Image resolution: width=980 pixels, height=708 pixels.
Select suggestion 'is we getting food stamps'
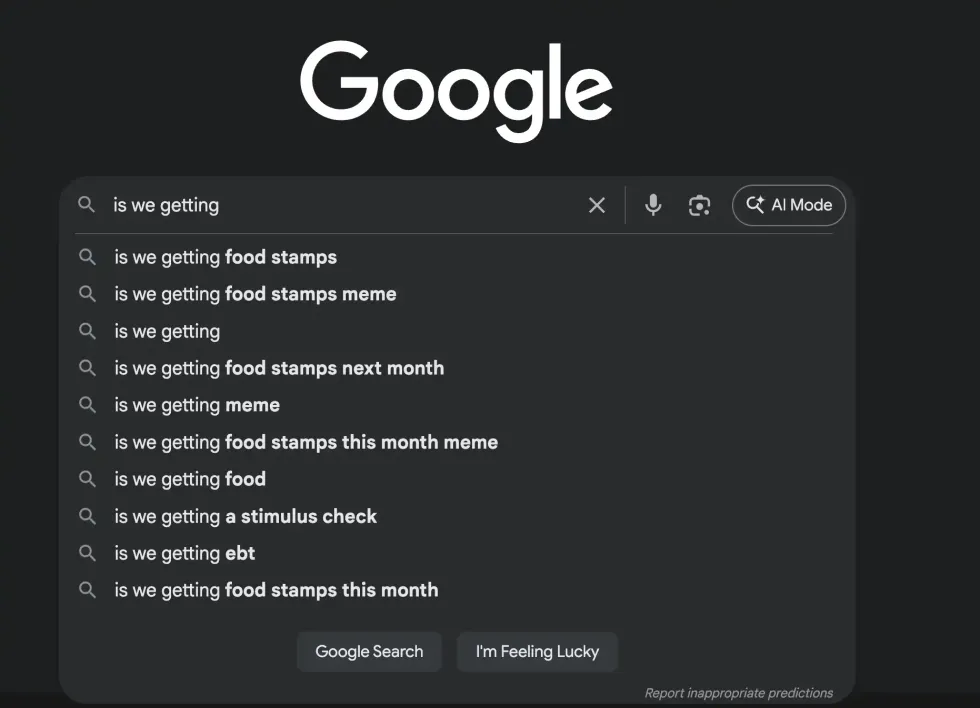point(226,257)
